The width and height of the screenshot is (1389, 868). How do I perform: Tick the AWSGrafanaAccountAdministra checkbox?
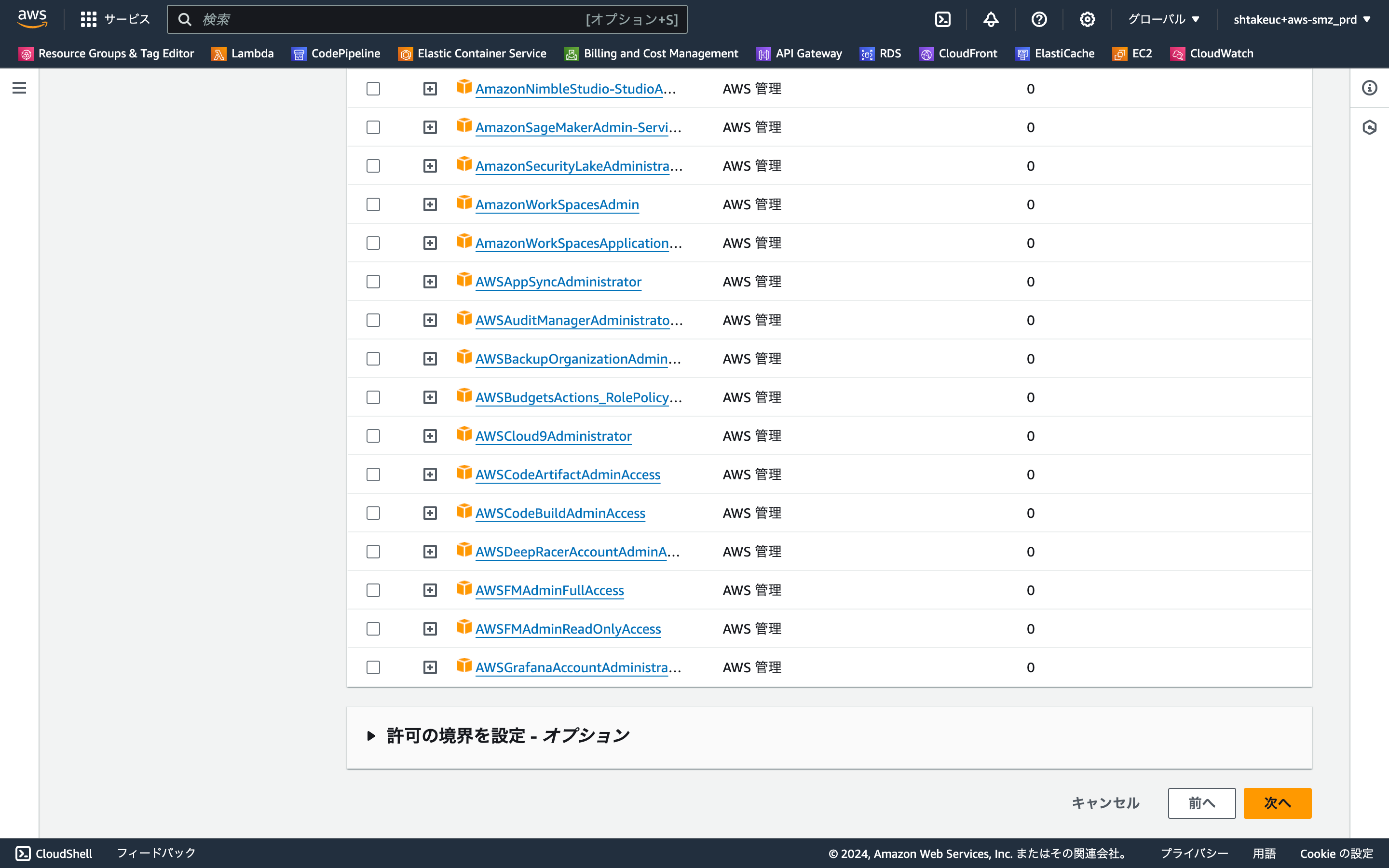pyautogui.click(x=373, y=668)
